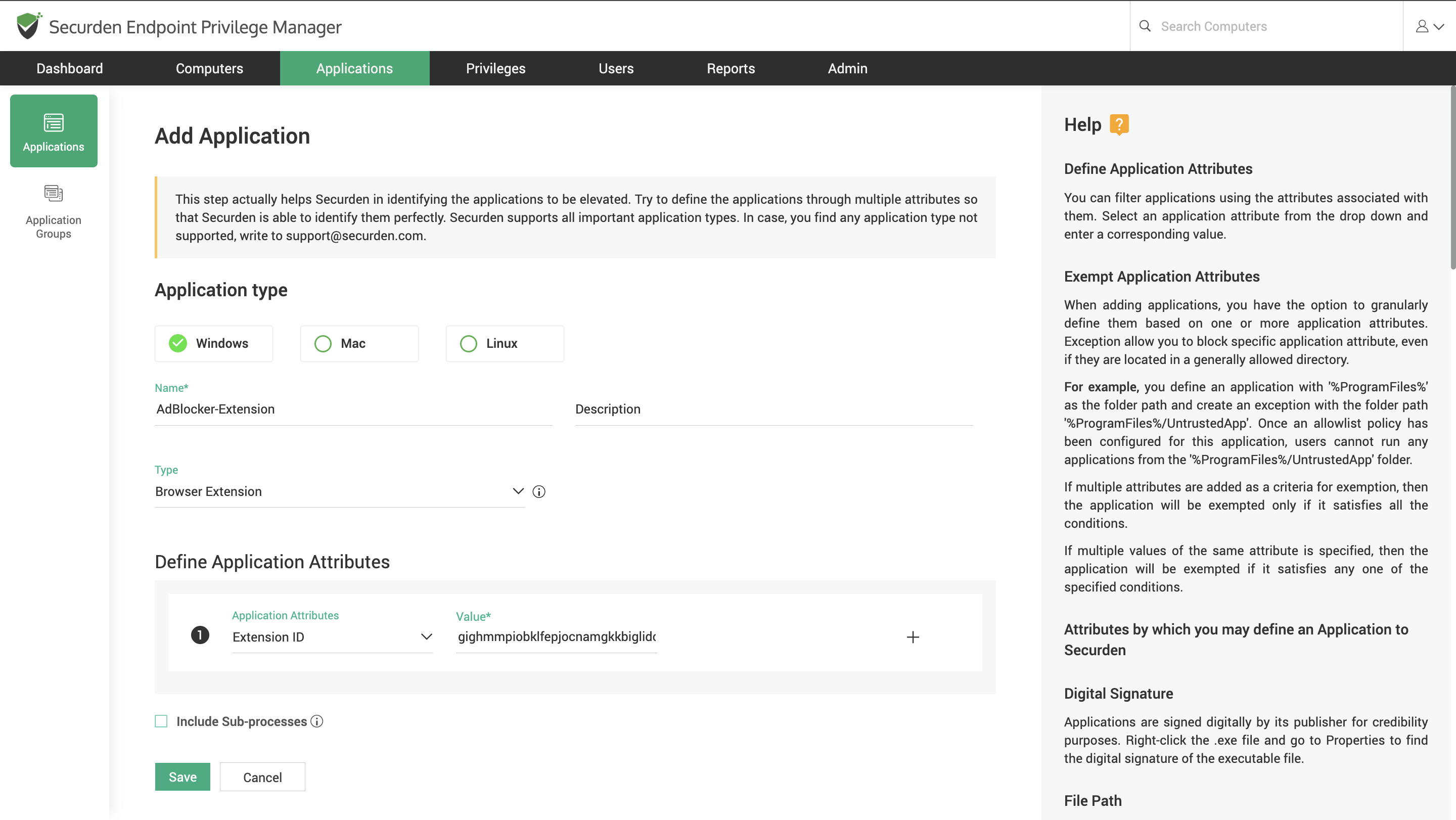The width and height of the screenshot is (1456, 820).
Task: Open the Applications sidebar section
Action: click(x=54, y=130)
